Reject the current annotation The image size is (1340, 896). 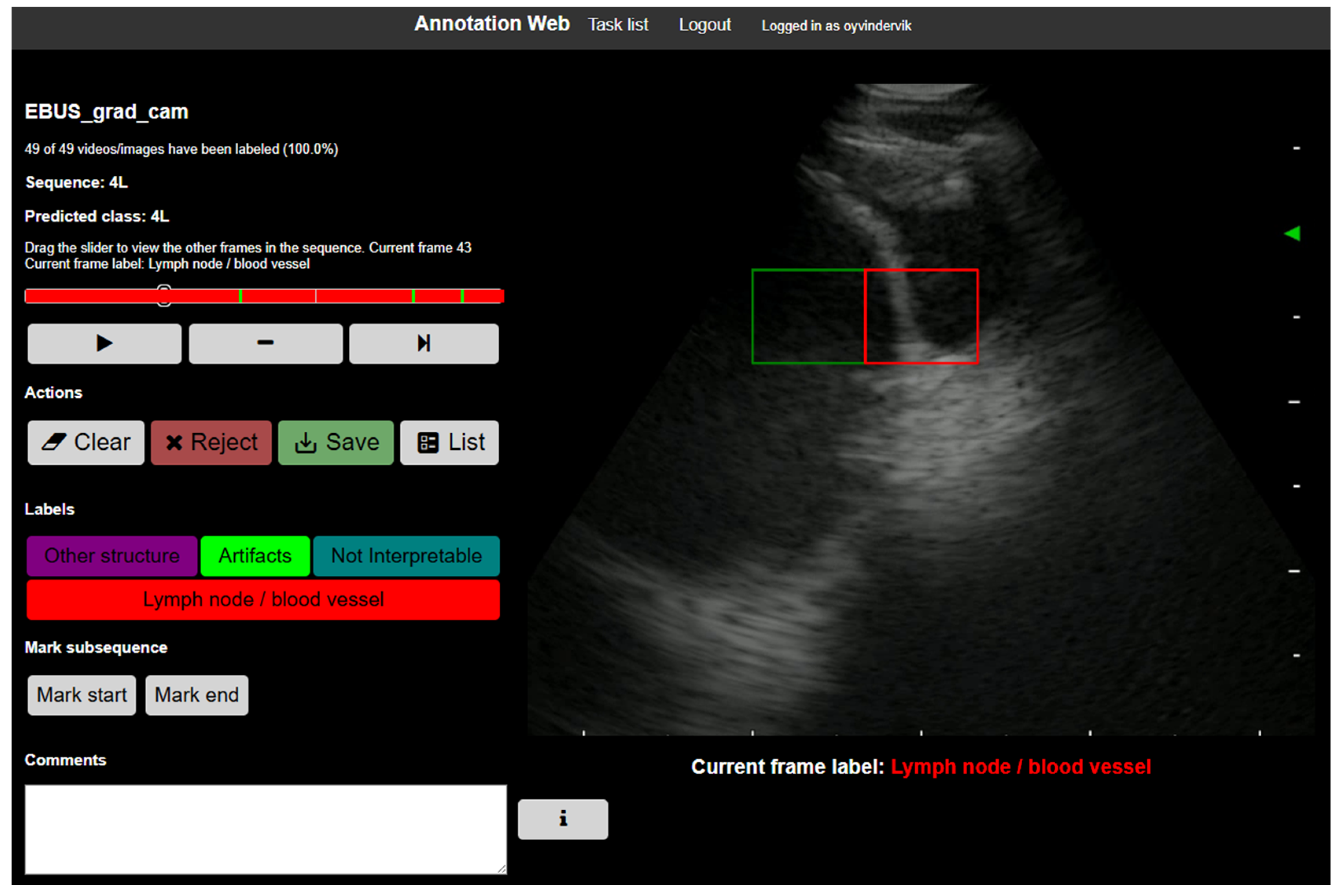tap(211, 442)
